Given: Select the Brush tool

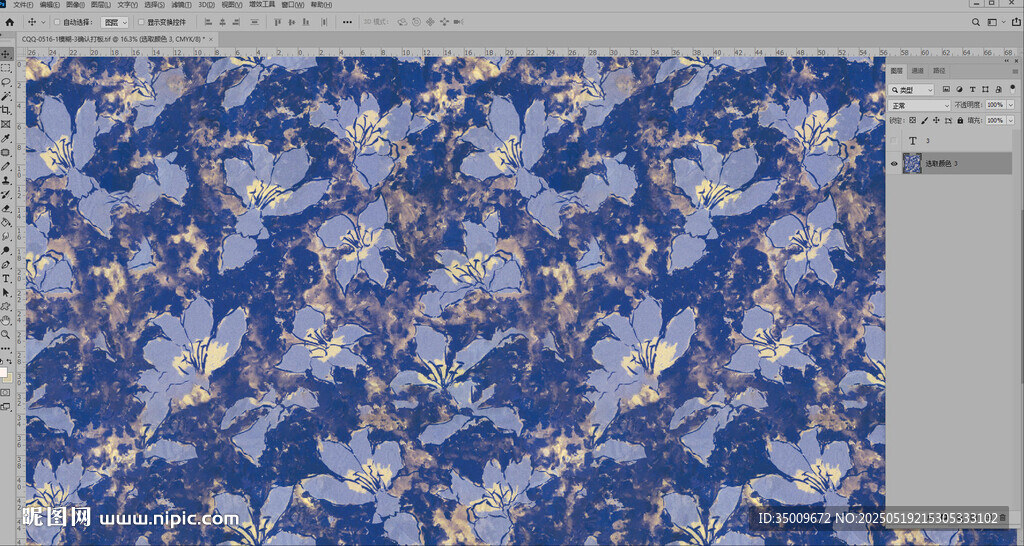Looking at the screenshot, I should [x=6, y=167].
